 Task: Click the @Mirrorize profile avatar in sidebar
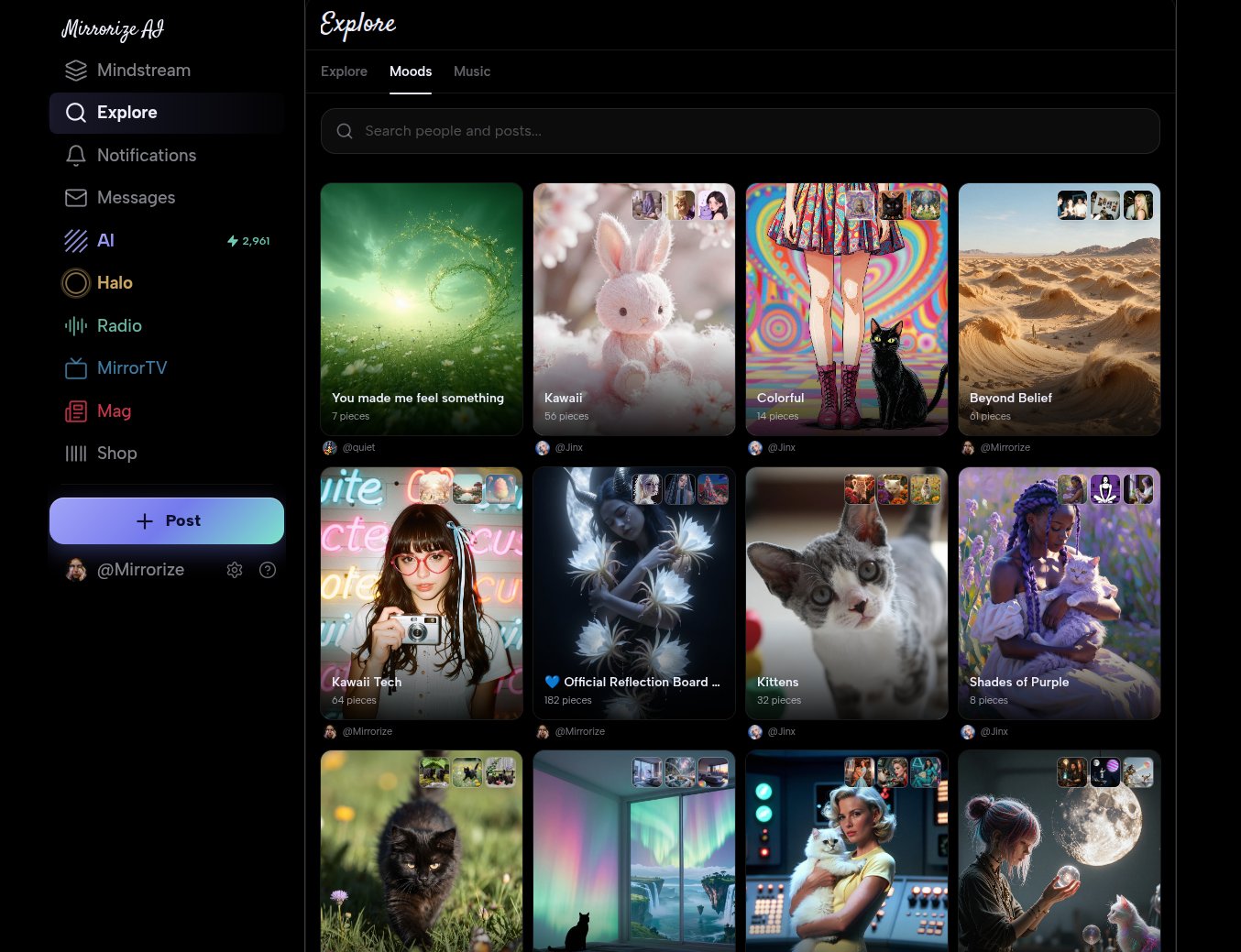[76, 570]
